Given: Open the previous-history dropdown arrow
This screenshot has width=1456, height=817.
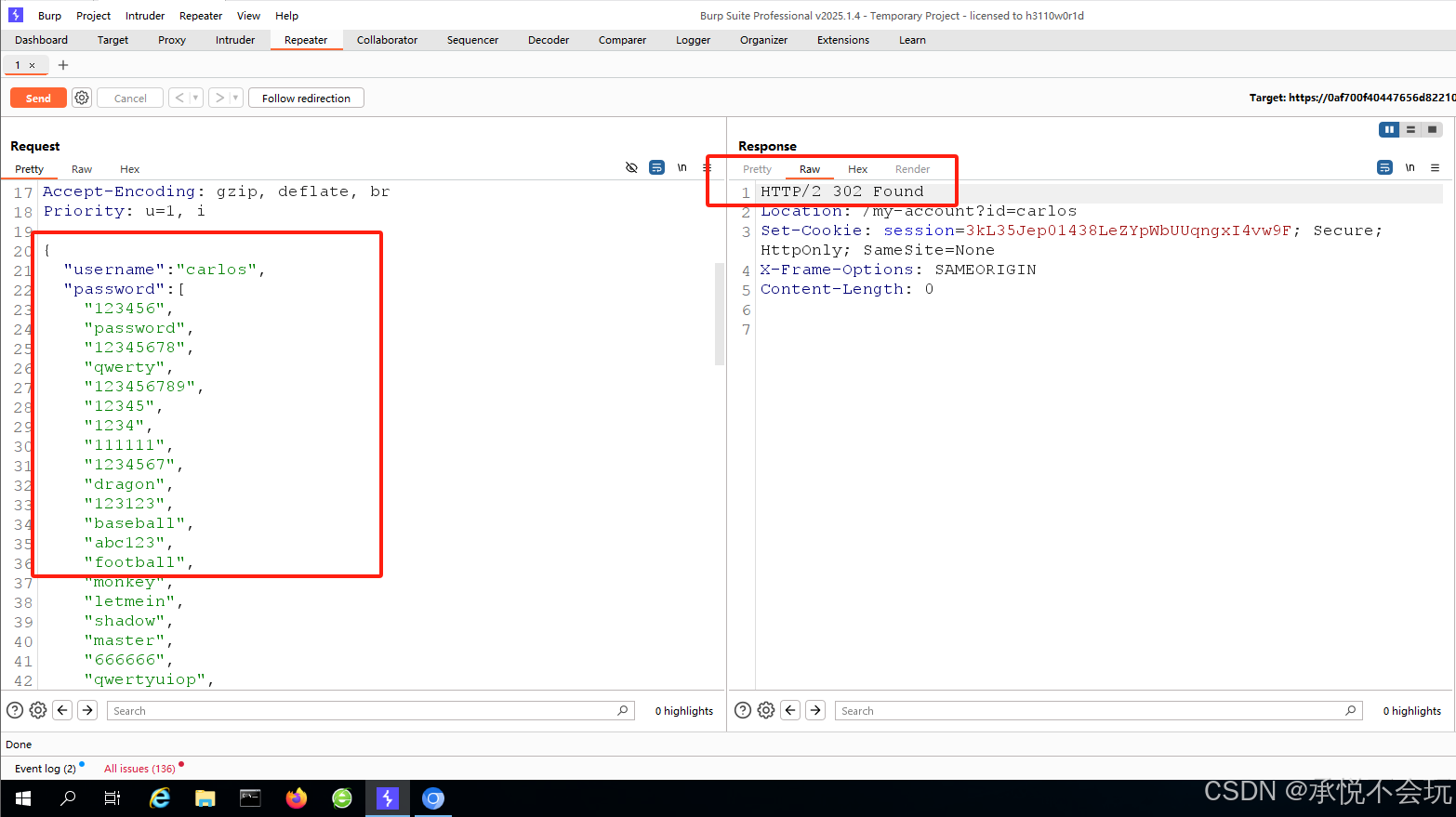Looking at the screenshot, I should click(x=196, y=98).
